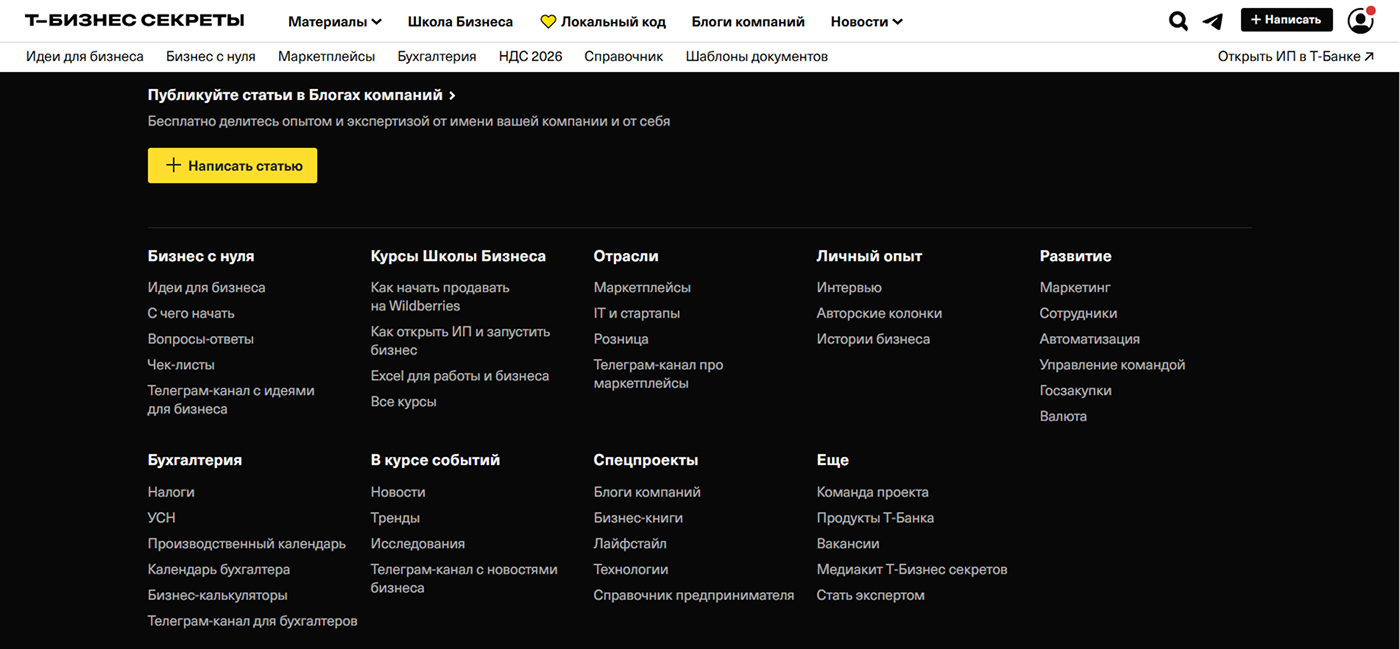Open the Истории бизнеса link

click(x=873, y=339)
